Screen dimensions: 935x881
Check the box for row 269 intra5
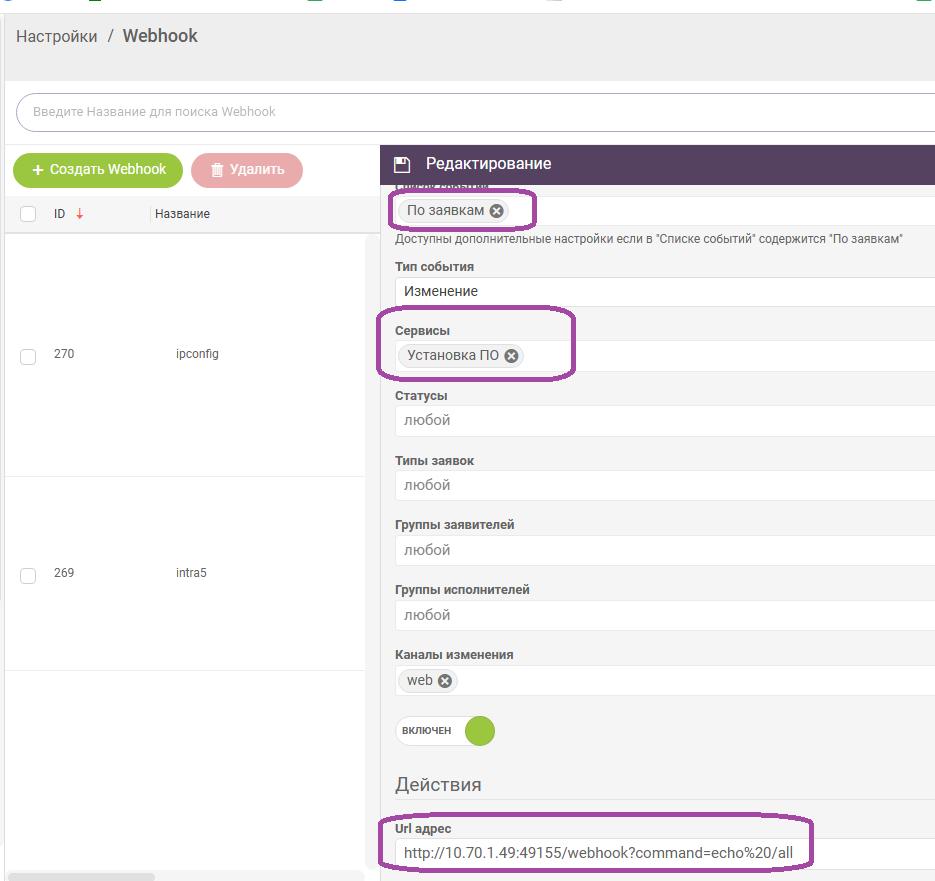click(28, 575)
